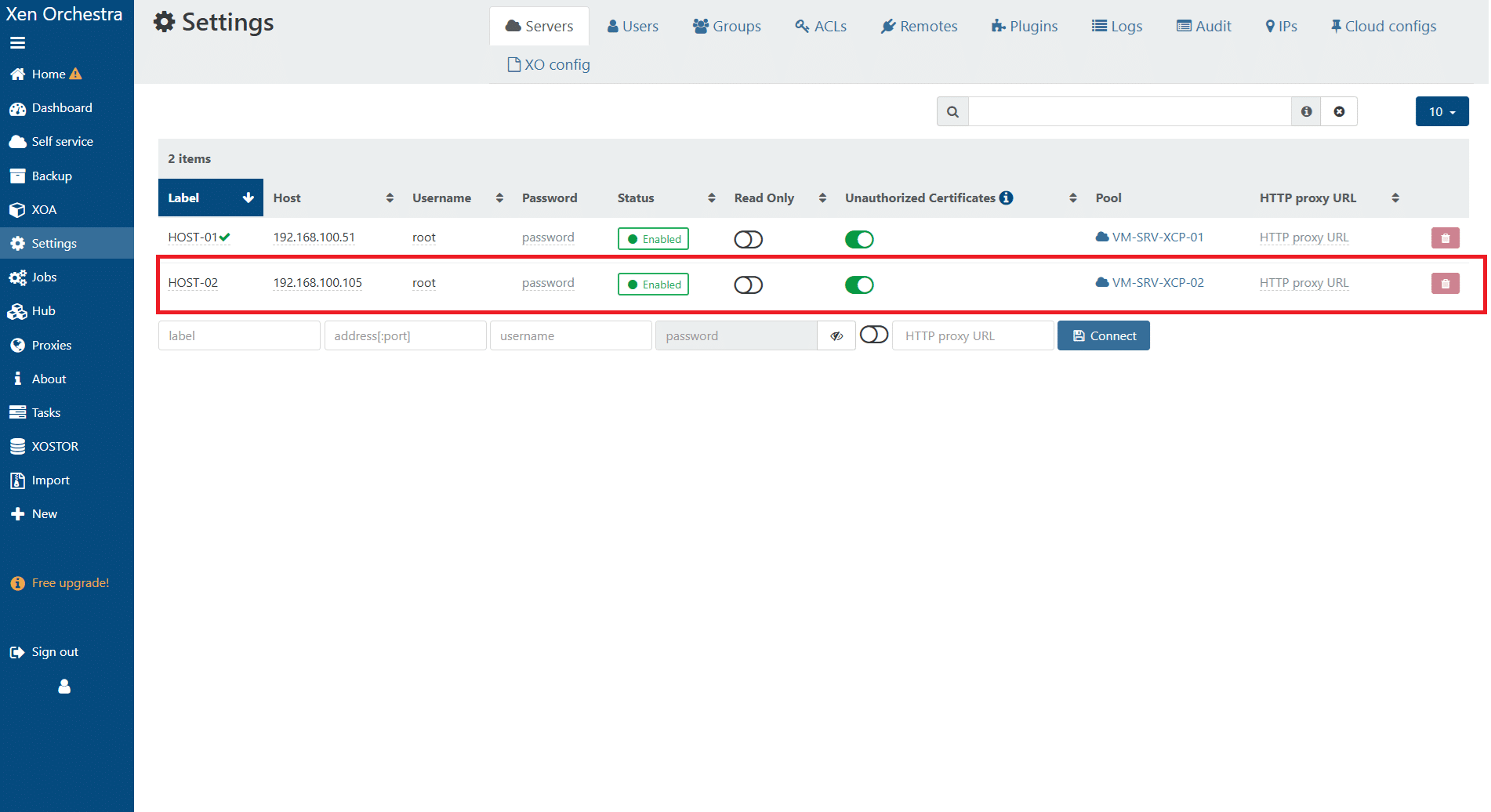Open Proxies section

41,345
